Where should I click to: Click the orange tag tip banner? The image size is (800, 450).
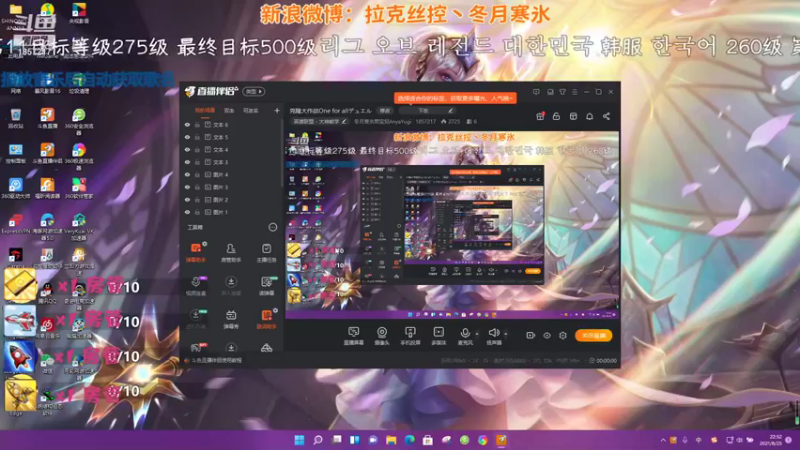click(x=455, y=98)
